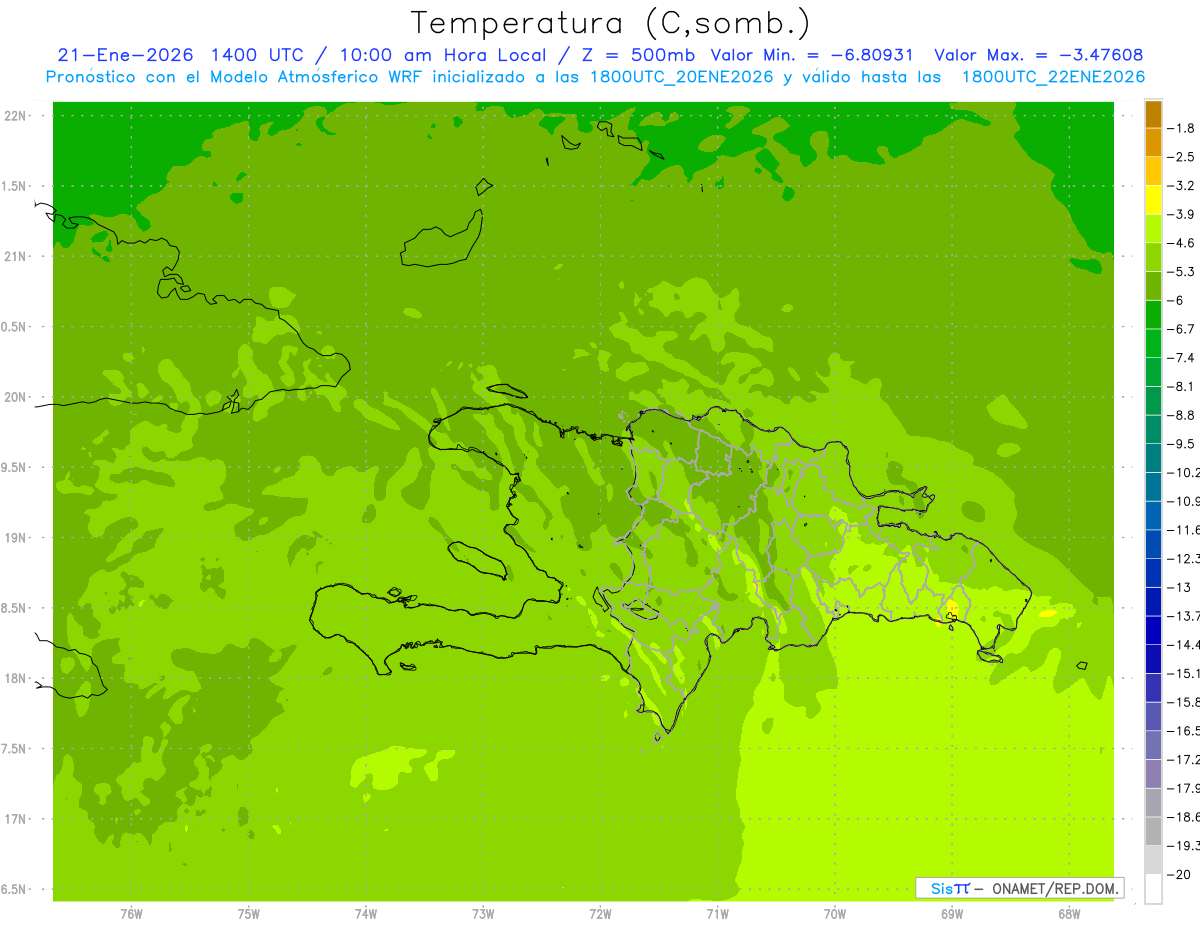Screen dimensions: 1200x927
Task: Click the '1800UTC_20ENE2026' initialization text
Action: pyautogui.click(x=681, y=77)
